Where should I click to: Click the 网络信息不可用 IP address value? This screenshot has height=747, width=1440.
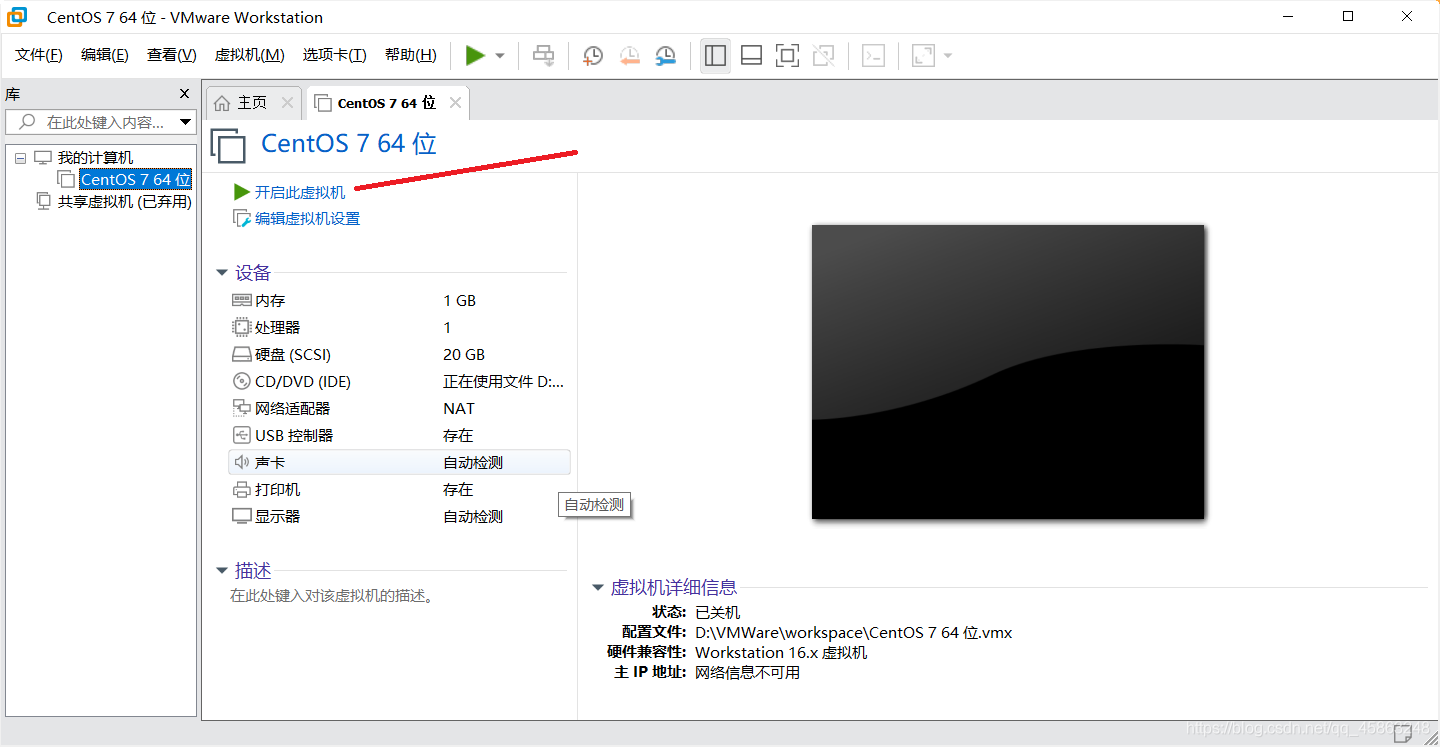[x=747, y=672]
